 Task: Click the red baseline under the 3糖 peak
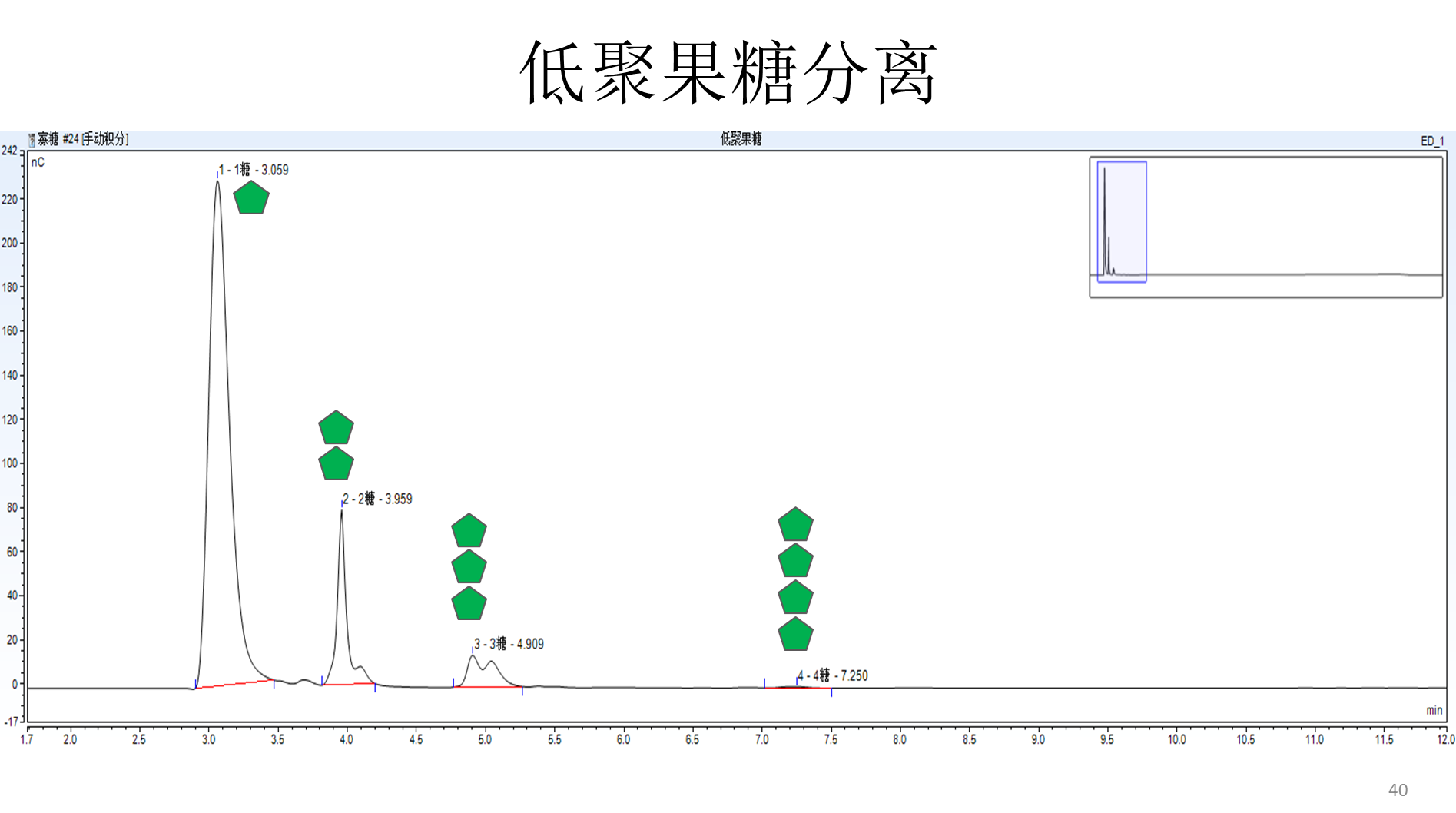(488, 686)
